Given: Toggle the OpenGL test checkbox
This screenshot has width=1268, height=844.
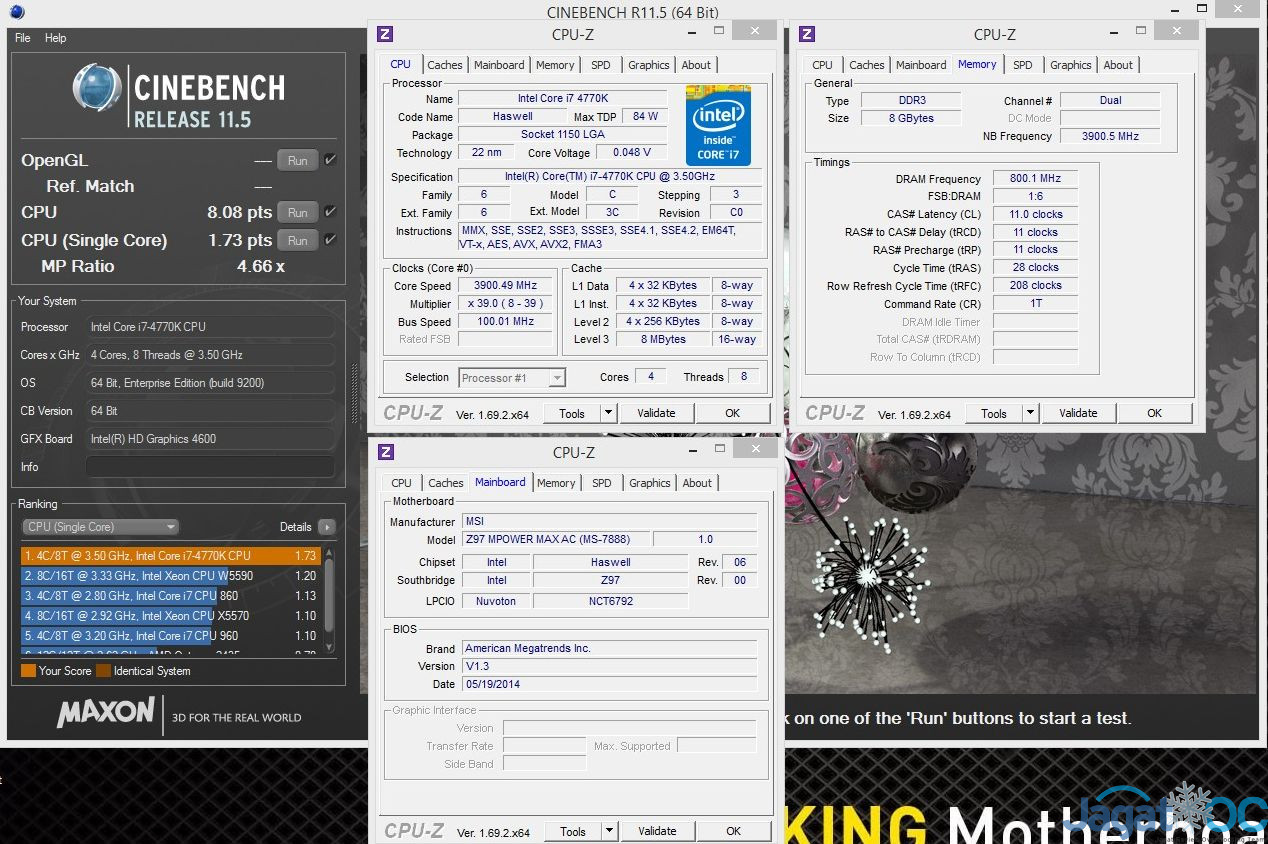Looking at the screenshot, I should tap(330, 160).
